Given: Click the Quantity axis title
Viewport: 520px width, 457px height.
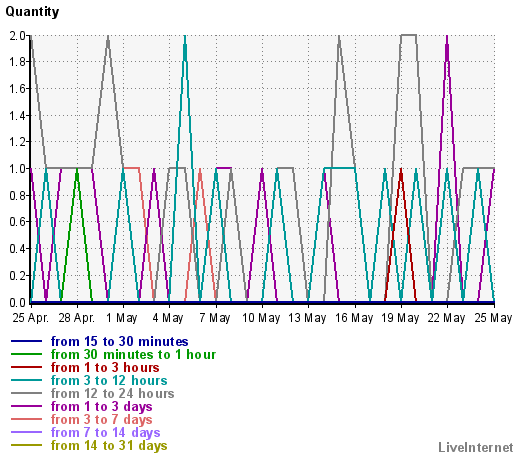Looking at the screenshot, I should coord(32,12).
